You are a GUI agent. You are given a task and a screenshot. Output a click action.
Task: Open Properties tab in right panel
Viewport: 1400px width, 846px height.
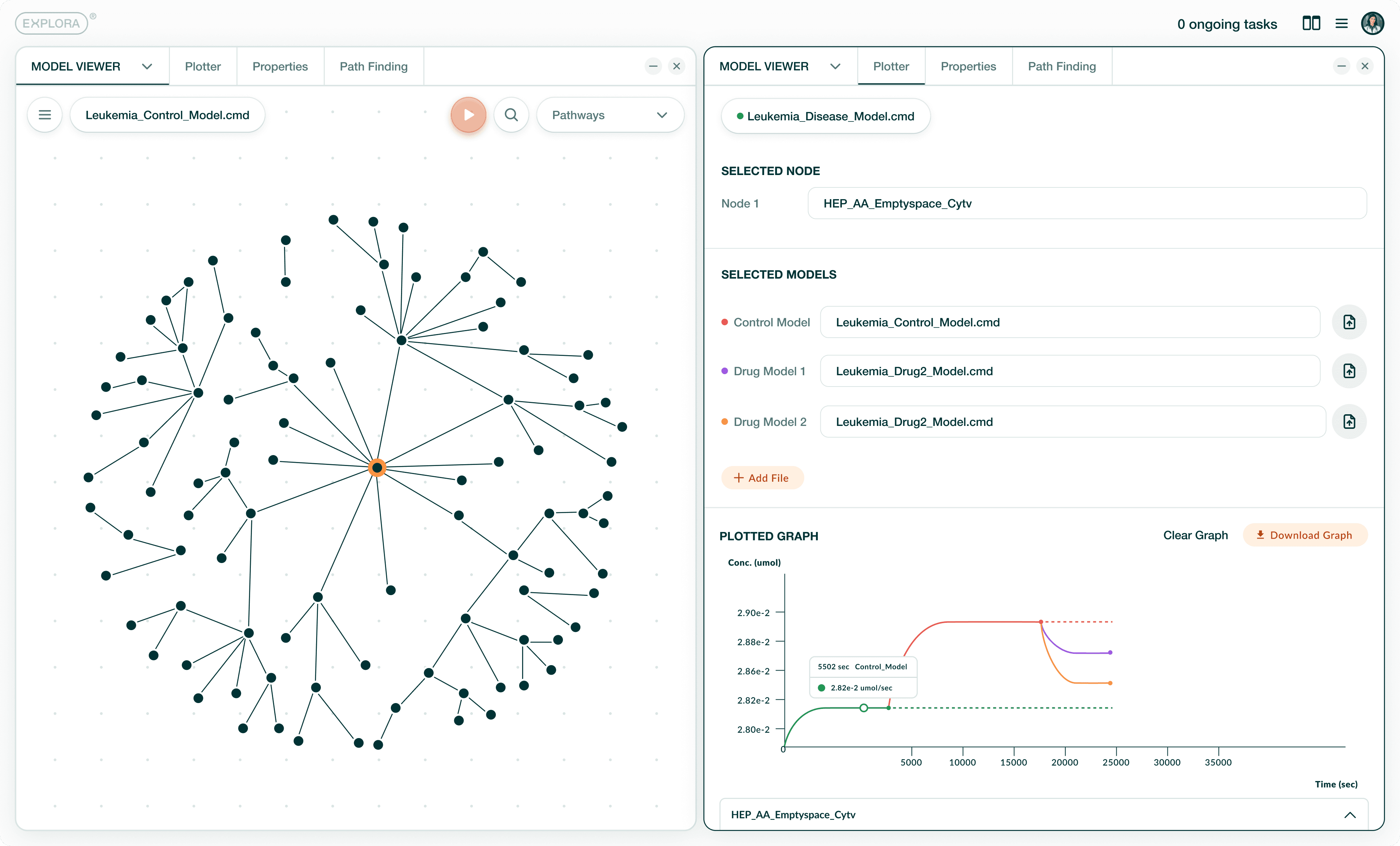pos(968,66)
